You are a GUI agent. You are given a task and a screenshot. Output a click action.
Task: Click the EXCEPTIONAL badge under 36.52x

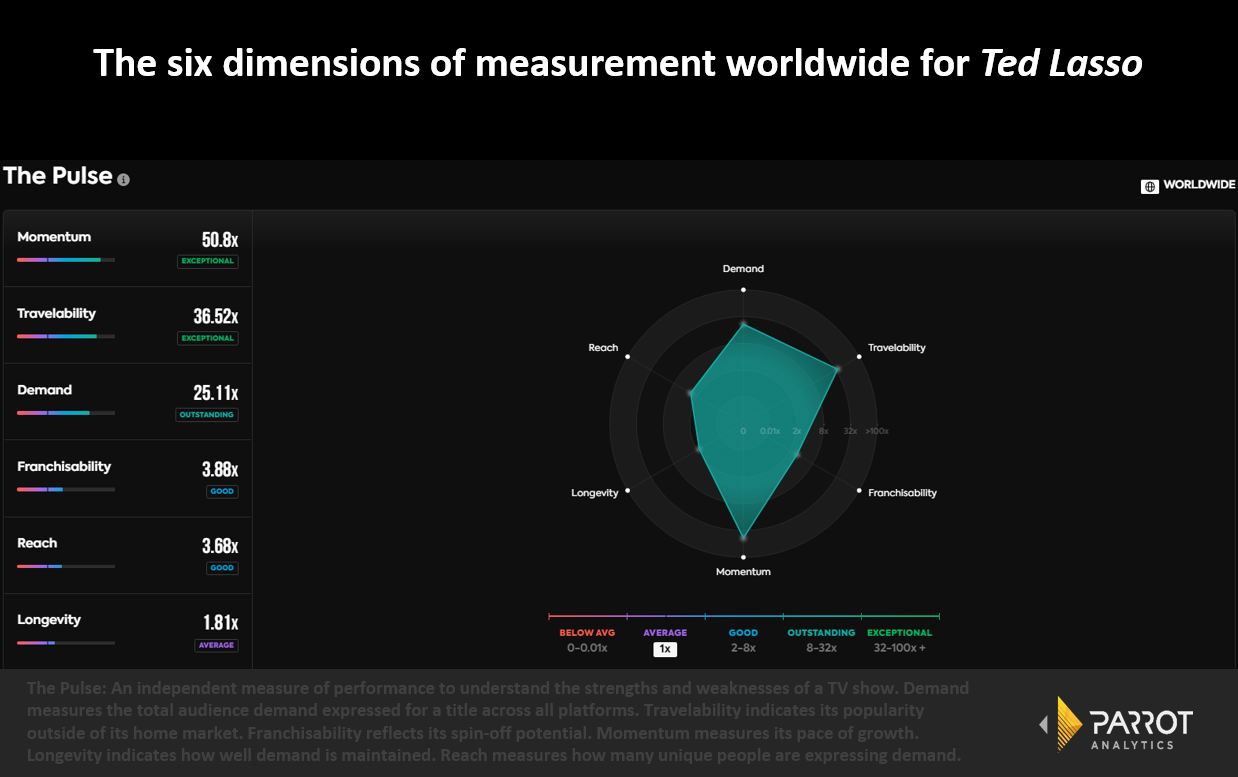coord(208,338)
